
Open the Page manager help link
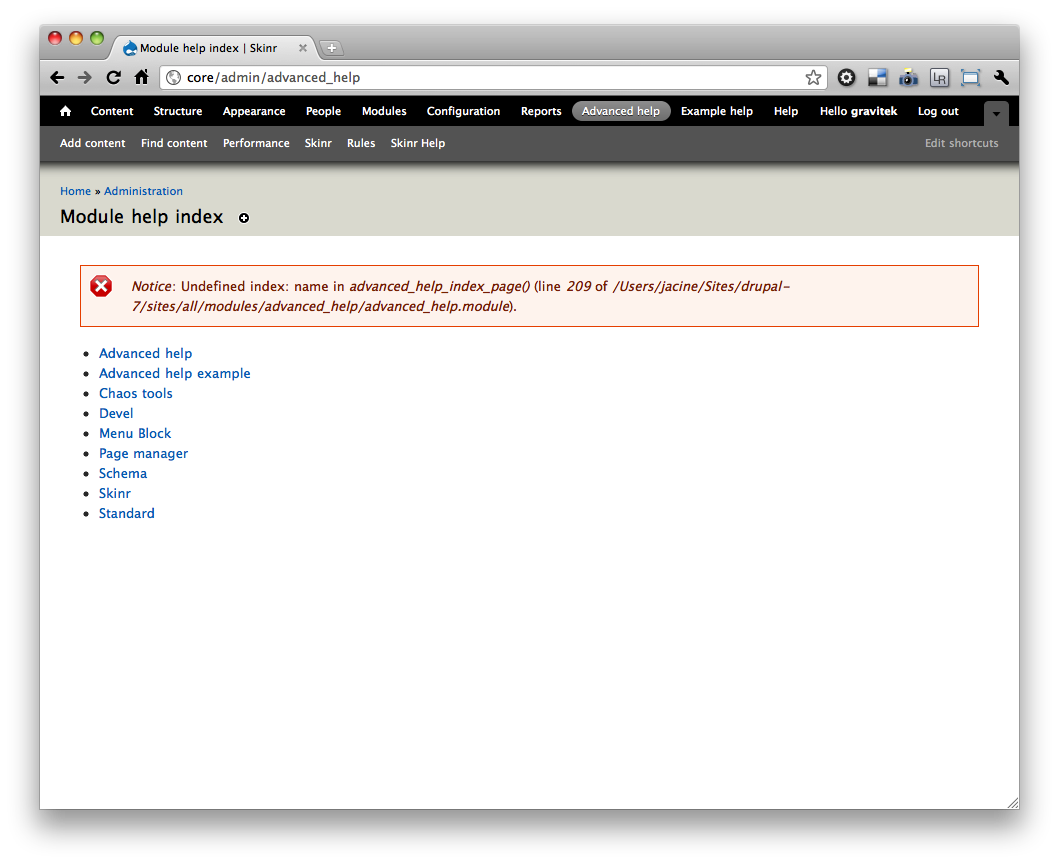(x=144, y=454)
